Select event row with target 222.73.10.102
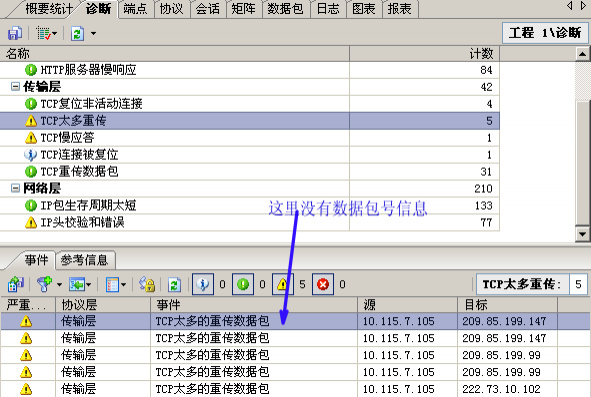The image size is (591, 397). (296, 389)
